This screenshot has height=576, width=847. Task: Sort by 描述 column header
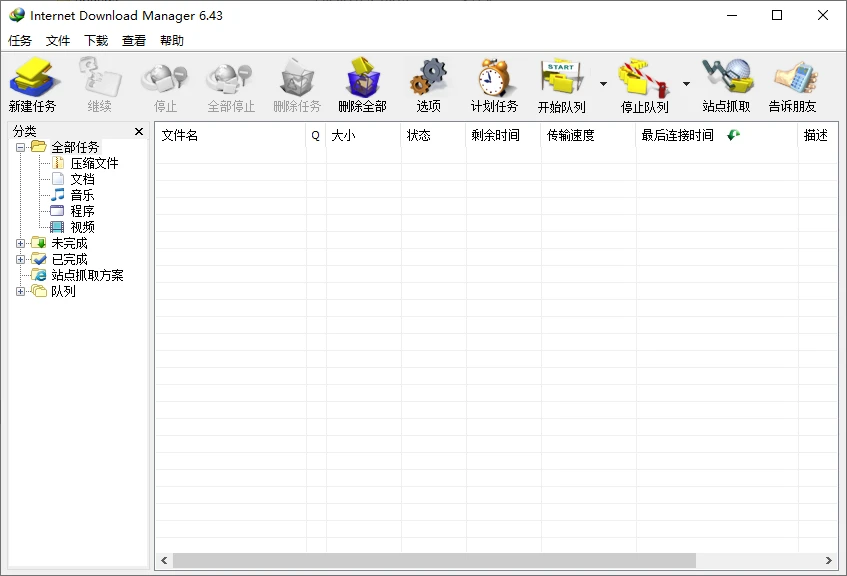point(818,135)
